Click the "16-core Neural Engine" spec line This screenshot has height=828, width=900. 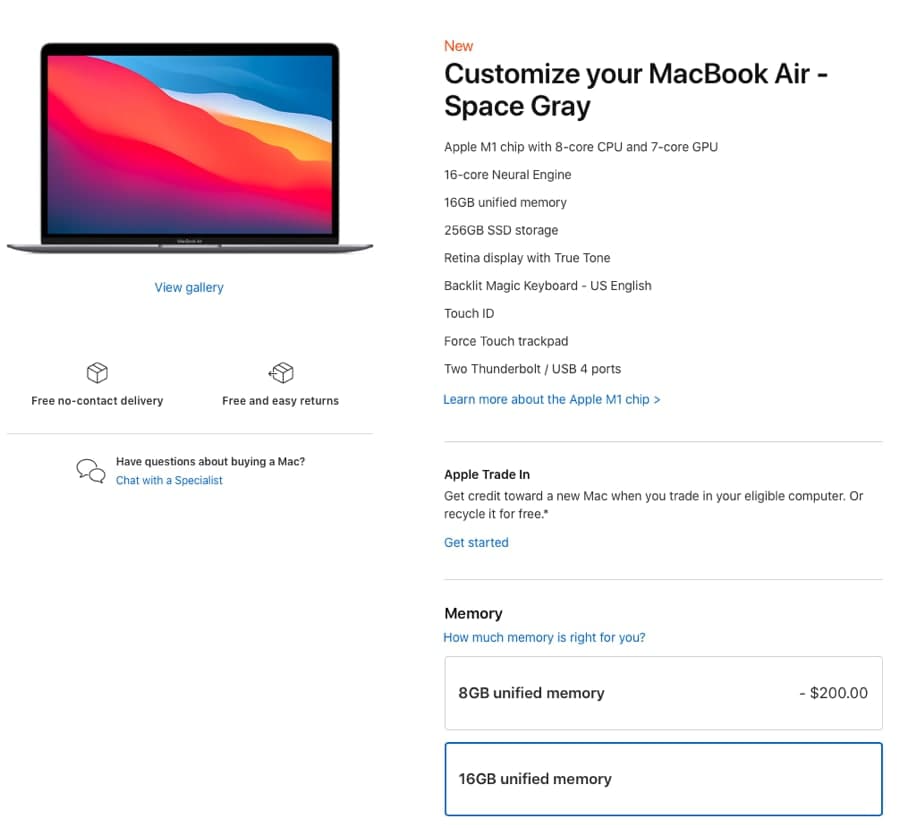[507, 174]
